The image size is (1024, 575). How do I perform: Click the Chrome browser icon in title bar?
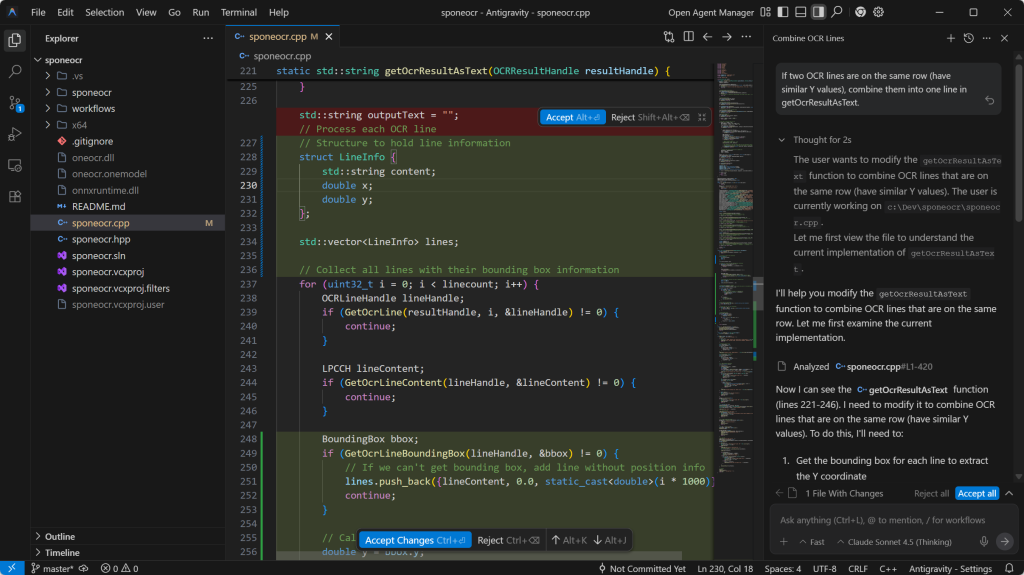click(861, 12)
